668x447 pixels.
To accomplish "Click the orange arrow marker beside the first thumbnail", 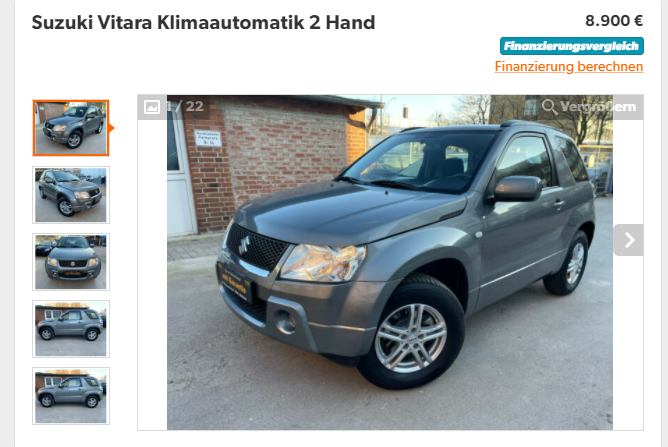I will point(112,128).
